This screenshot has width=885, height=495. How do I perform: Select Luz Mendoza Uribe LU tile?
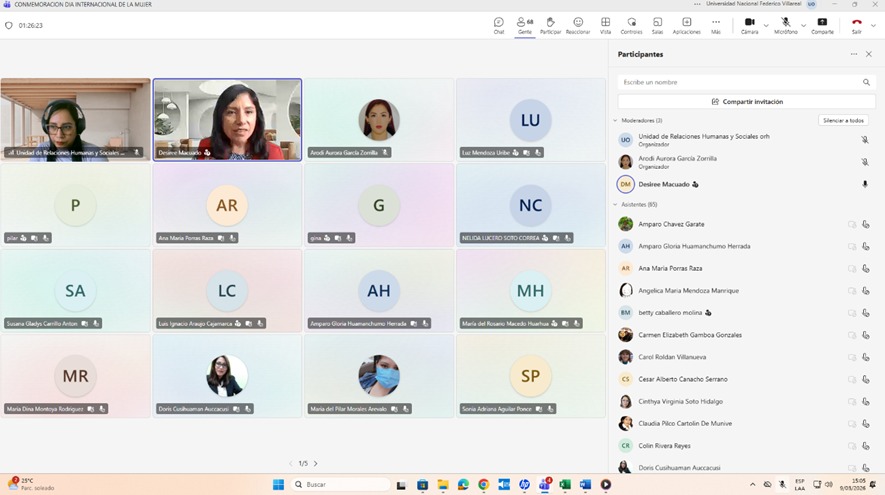(531, 120)
